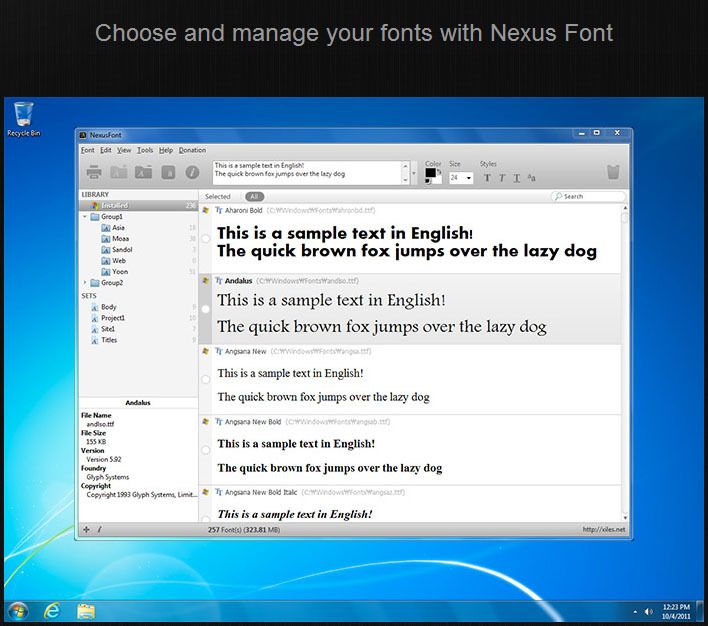Image resolution: width=708 pixels, height=626 pixels.
Task: Show only Selected fonts filter
Action: click(x=218, y=196)
